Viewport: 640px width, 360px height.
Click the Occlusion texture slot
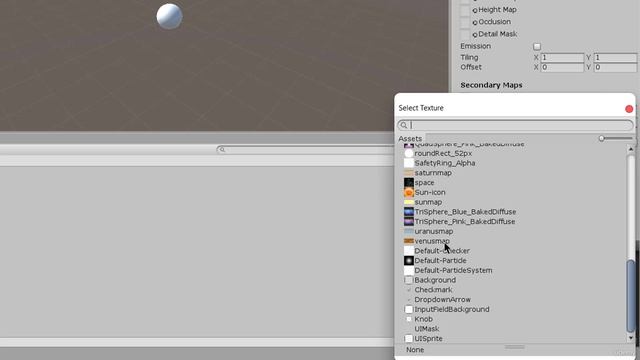click(465, 22)
